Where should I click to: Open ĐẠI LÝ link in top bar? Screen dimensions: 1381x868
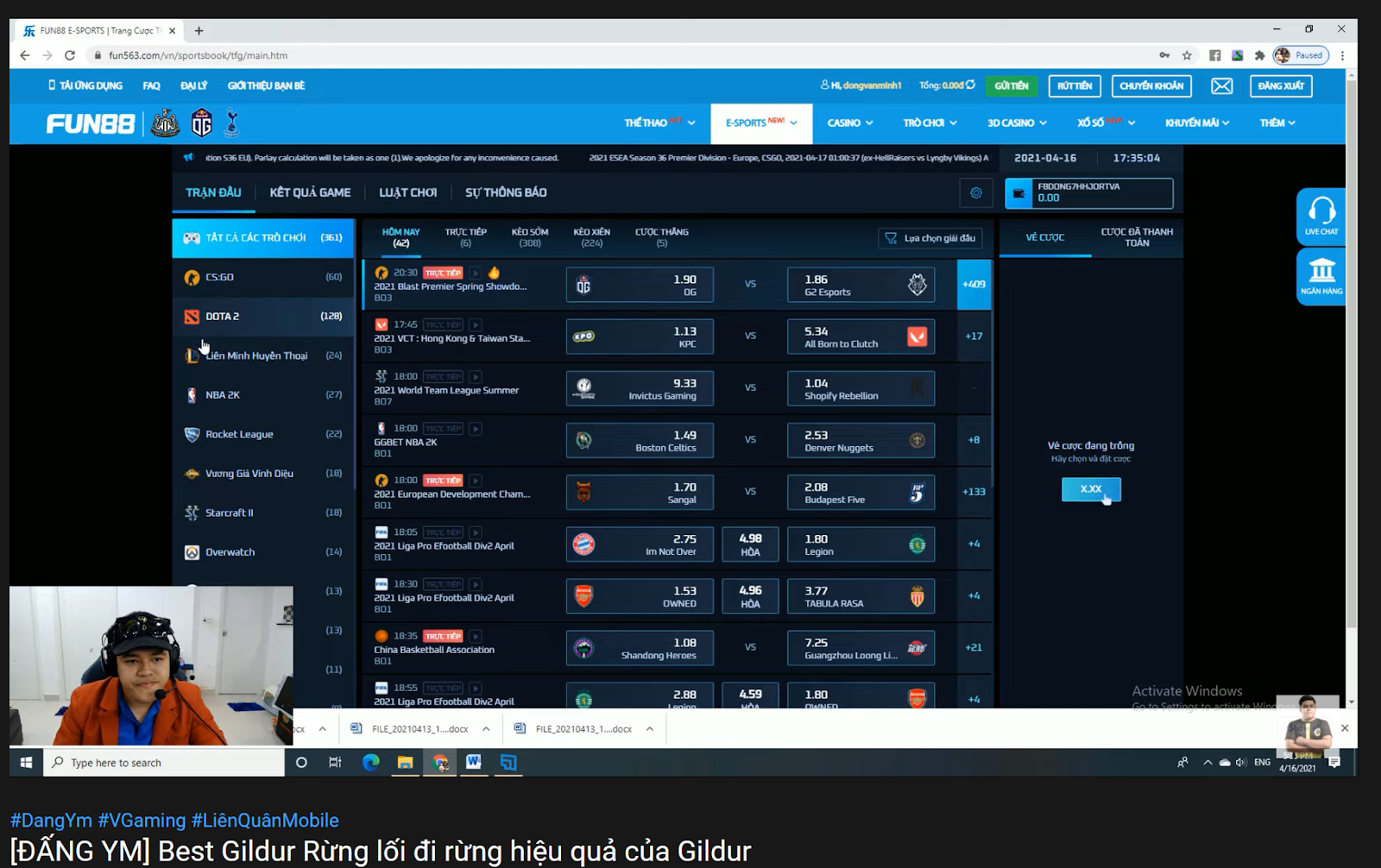click(193, 86)
